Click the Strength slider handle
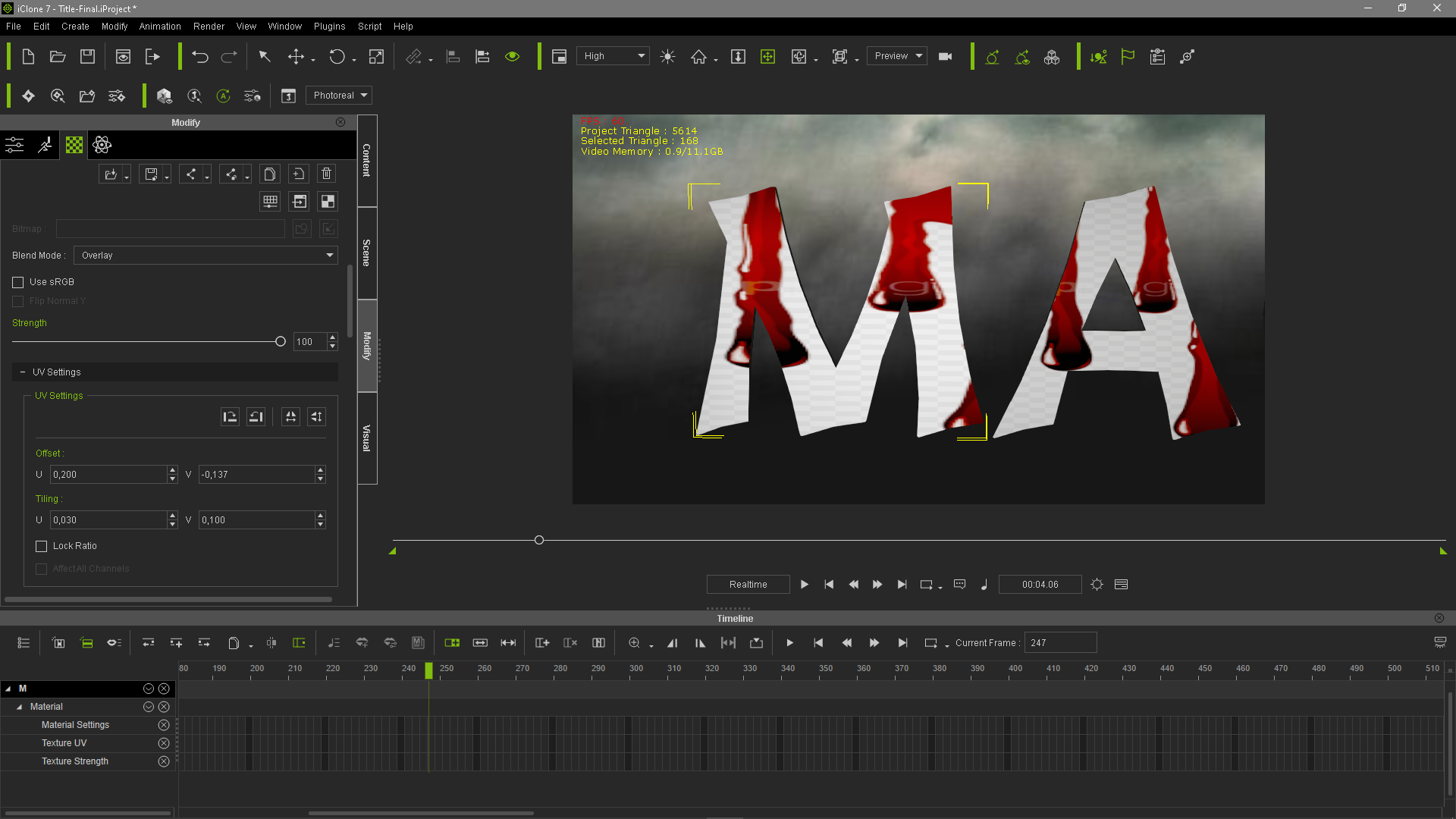The height and width of the screenshot is (819, 1456). 281,342
